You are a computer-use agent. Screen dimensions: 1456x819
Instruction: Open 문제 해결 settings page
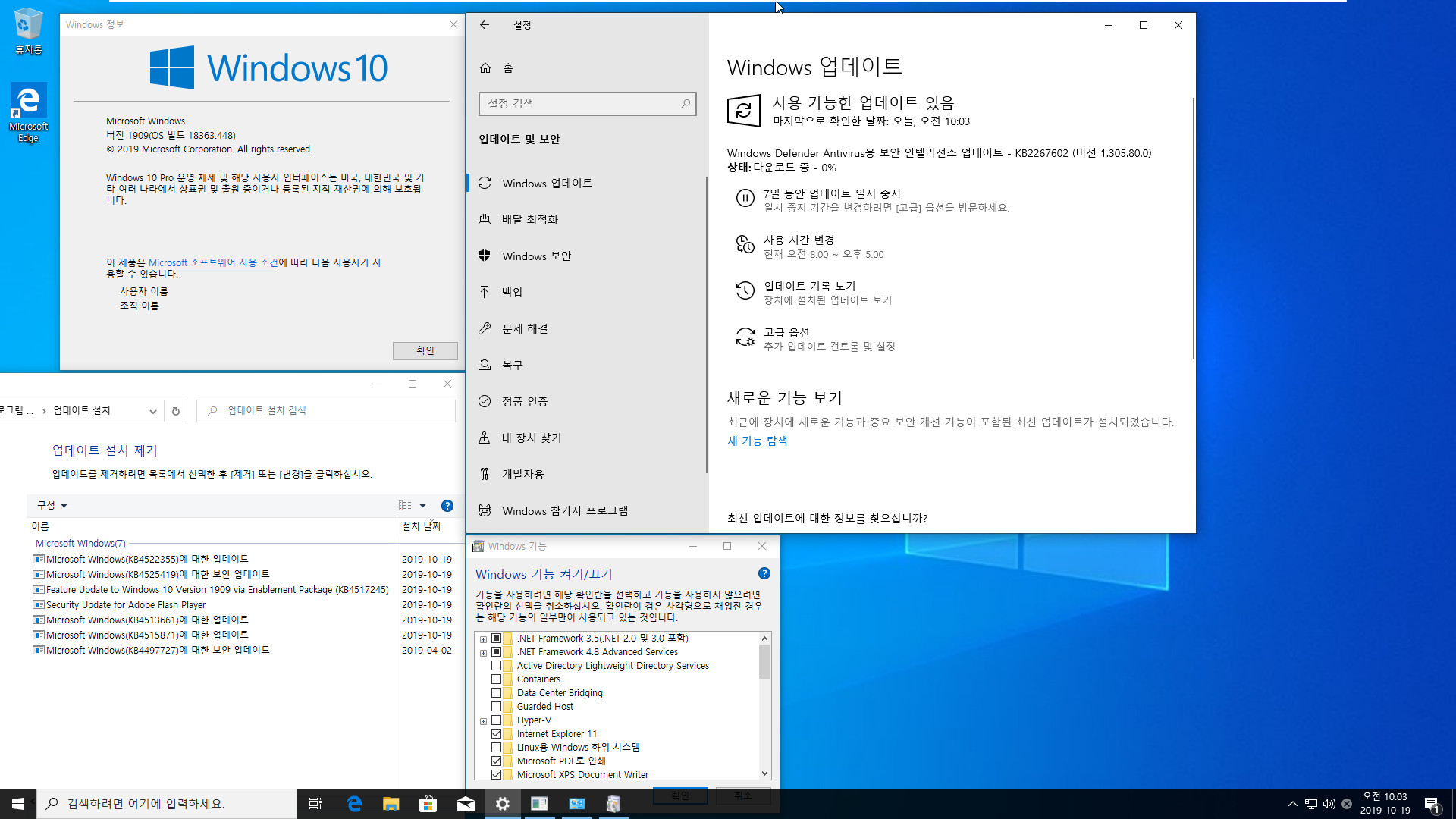click(x=587, y=329)
